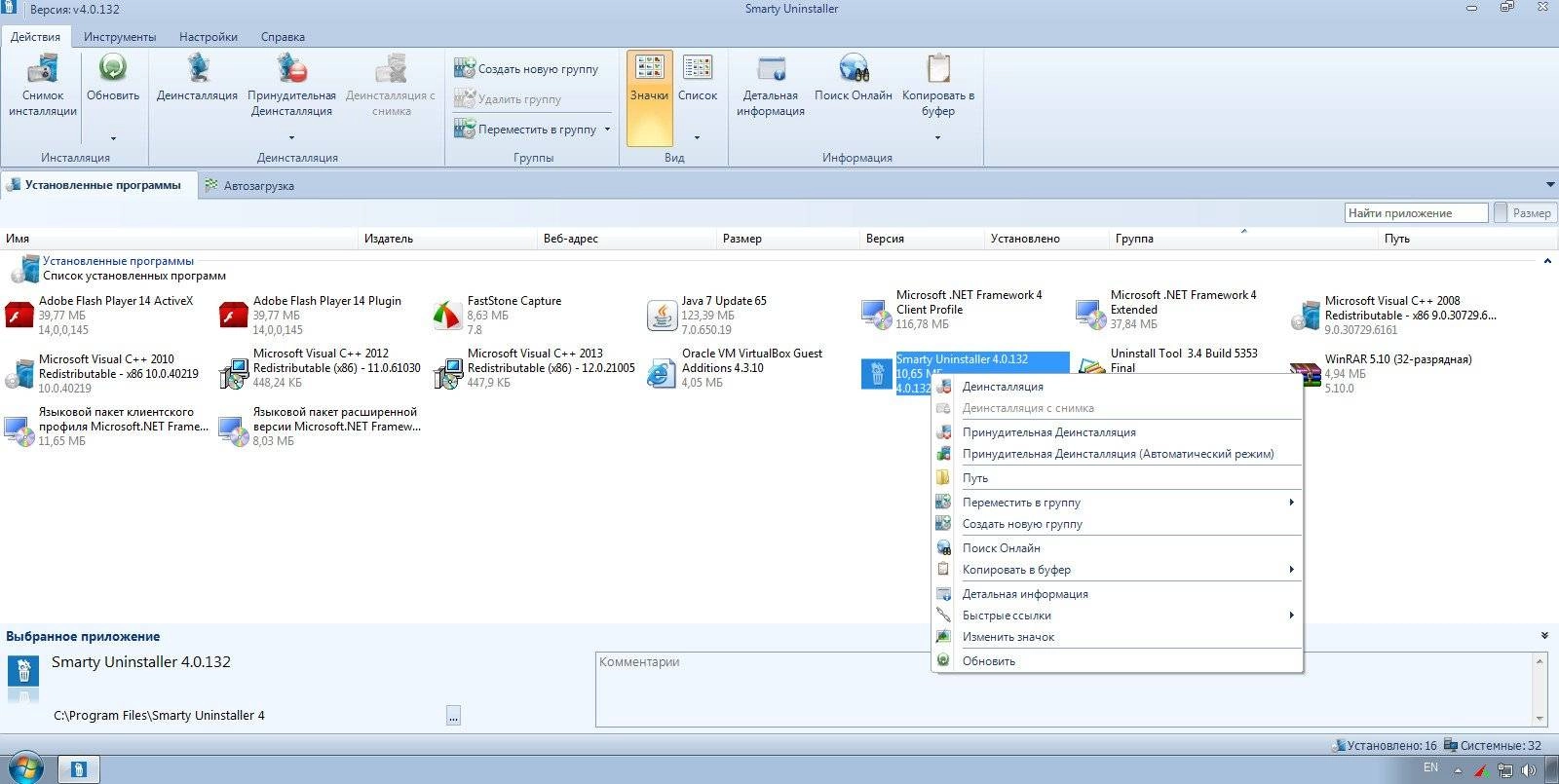
Task: Open Переместить в группу ribbon dropdown
Action: click(x=607, y=129)
